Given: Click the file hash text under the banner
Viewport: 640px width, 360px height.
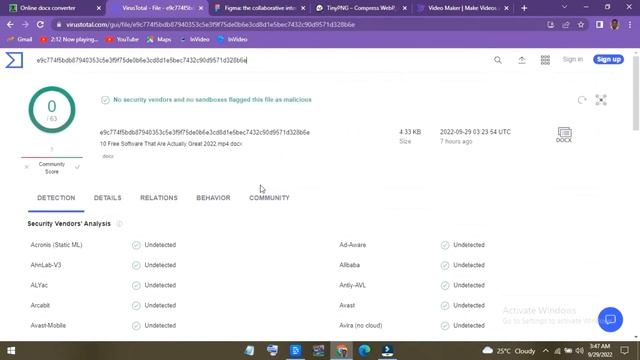Looking at the screenshot, I should click(x=205, y=132).
